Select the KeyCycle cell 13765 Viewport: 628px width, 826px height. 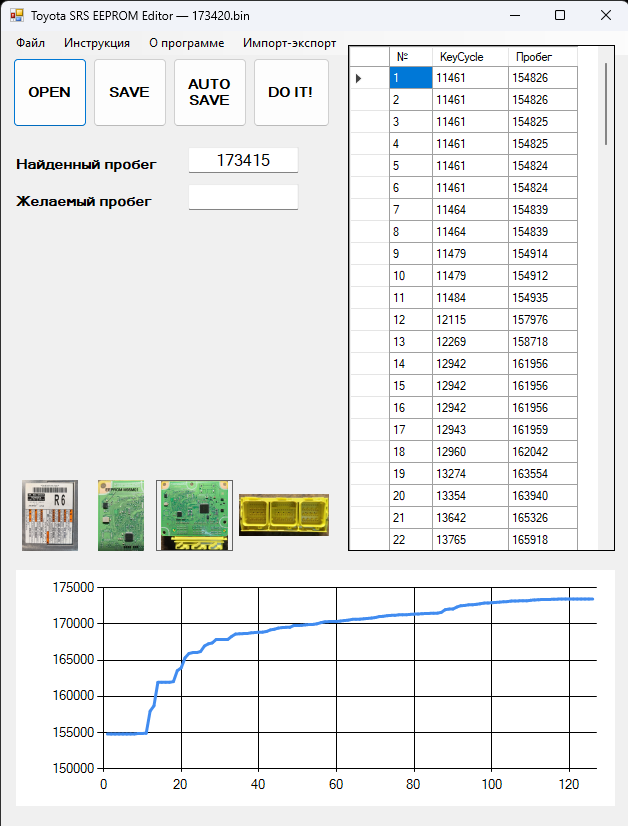pyautogui.click(x=470, y=539)
